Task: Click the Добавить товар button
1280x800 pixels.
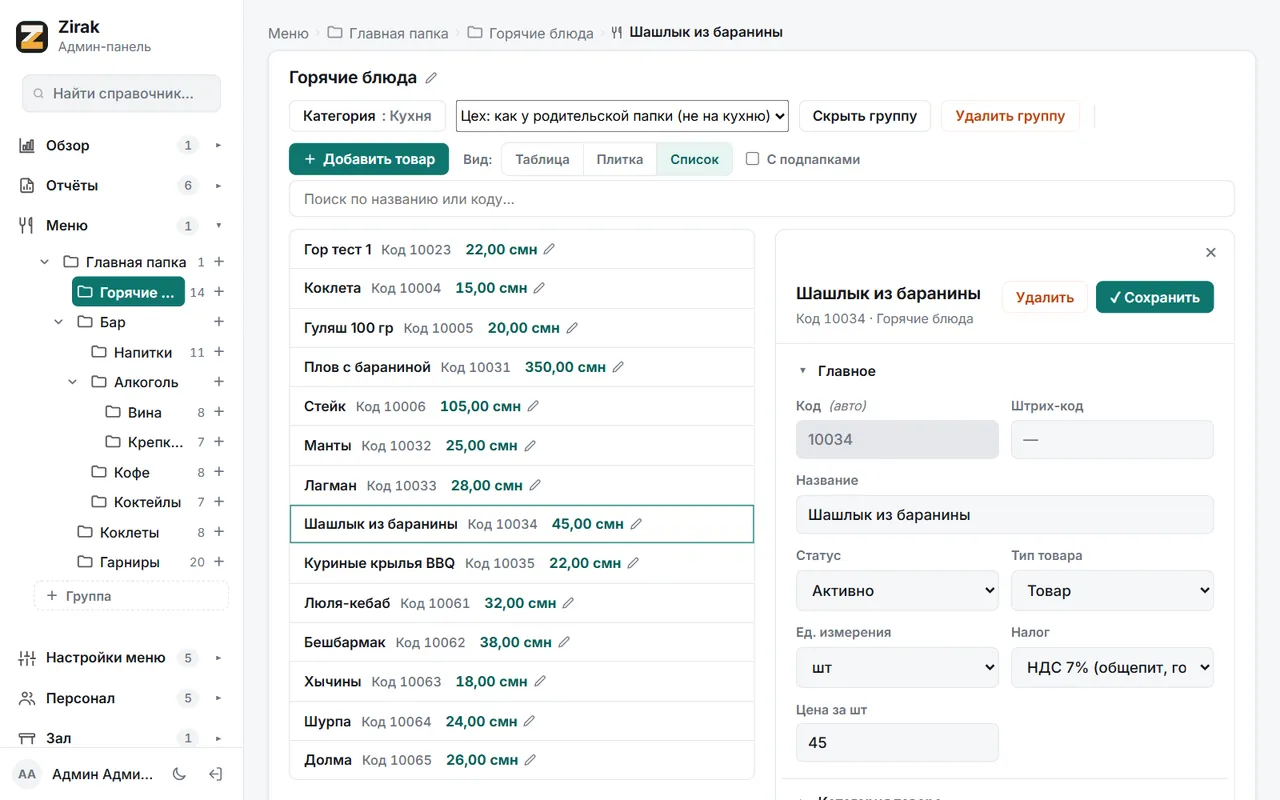Action: pyautogui.click(x=370, y=159)
